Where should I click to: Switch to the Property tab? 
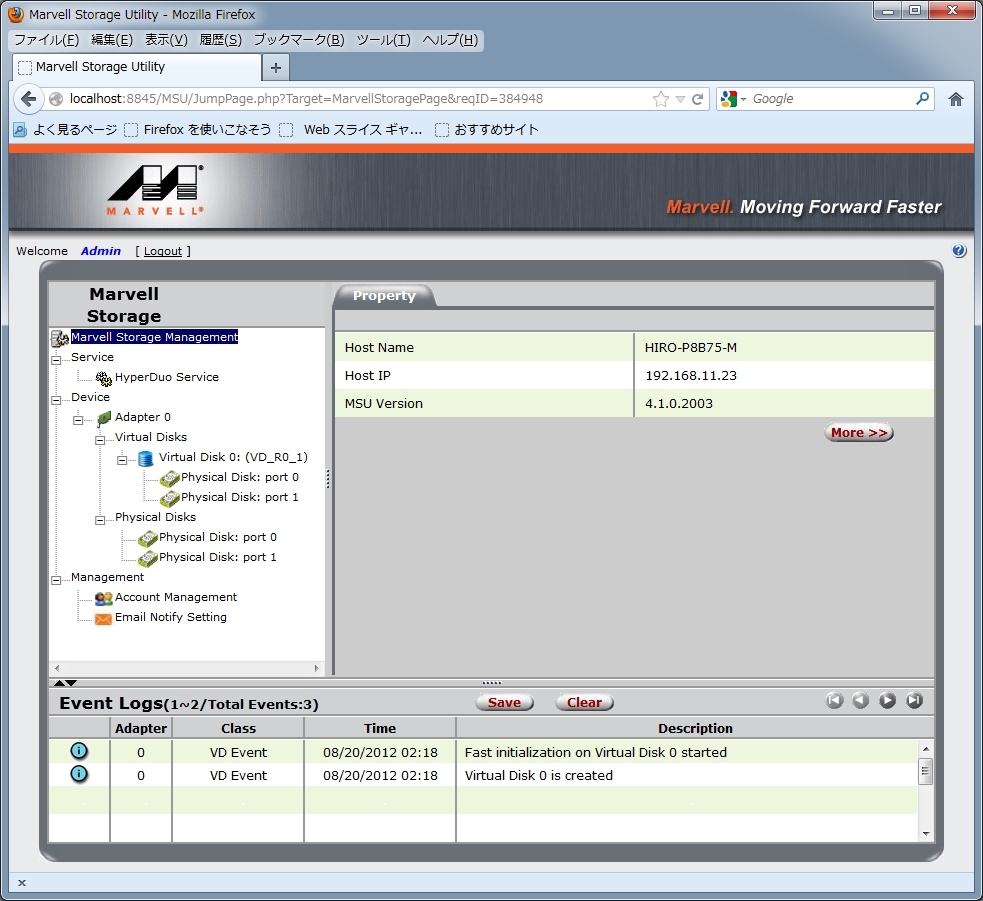click(x=384, y=296)
